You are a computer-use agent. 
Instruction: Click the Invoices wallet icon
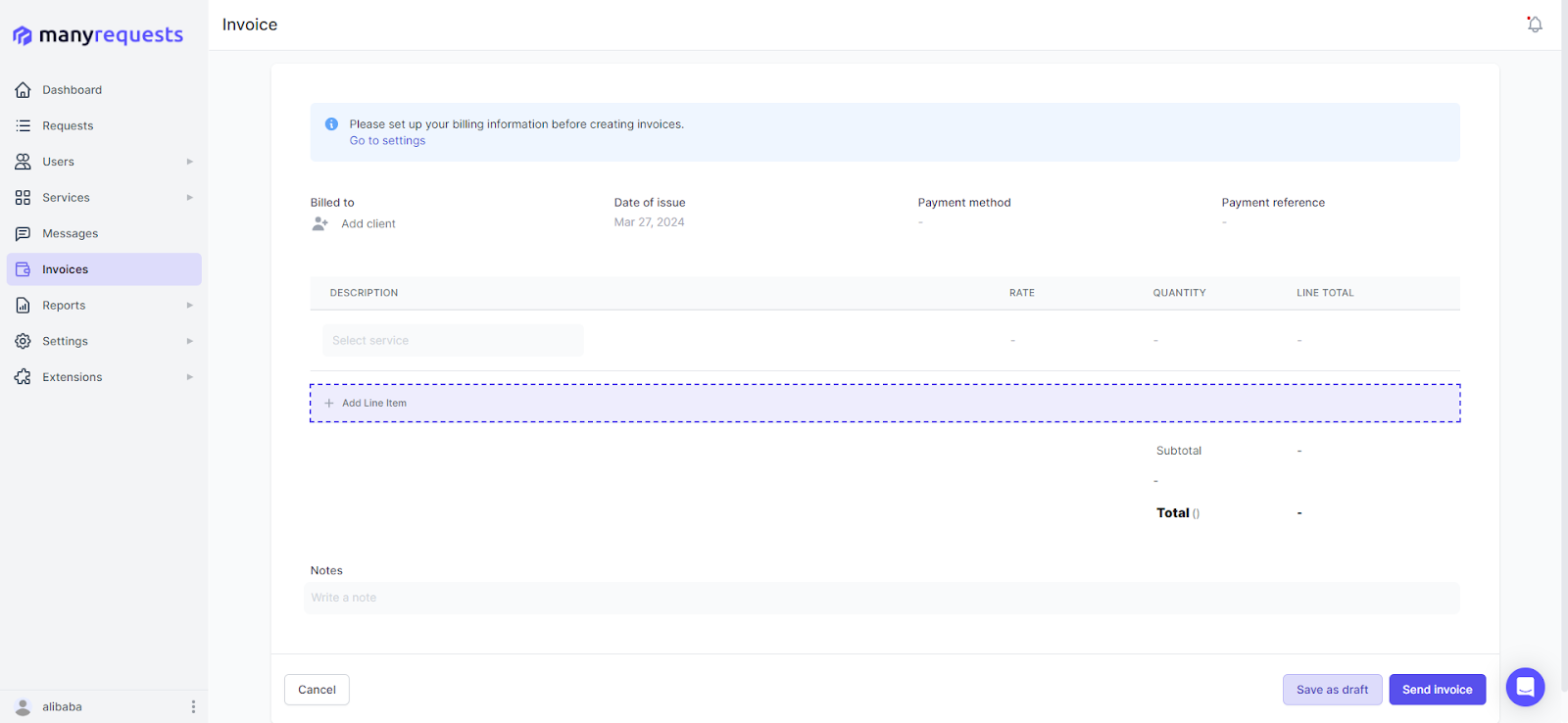pyautogui.click(x=23, y=269)
